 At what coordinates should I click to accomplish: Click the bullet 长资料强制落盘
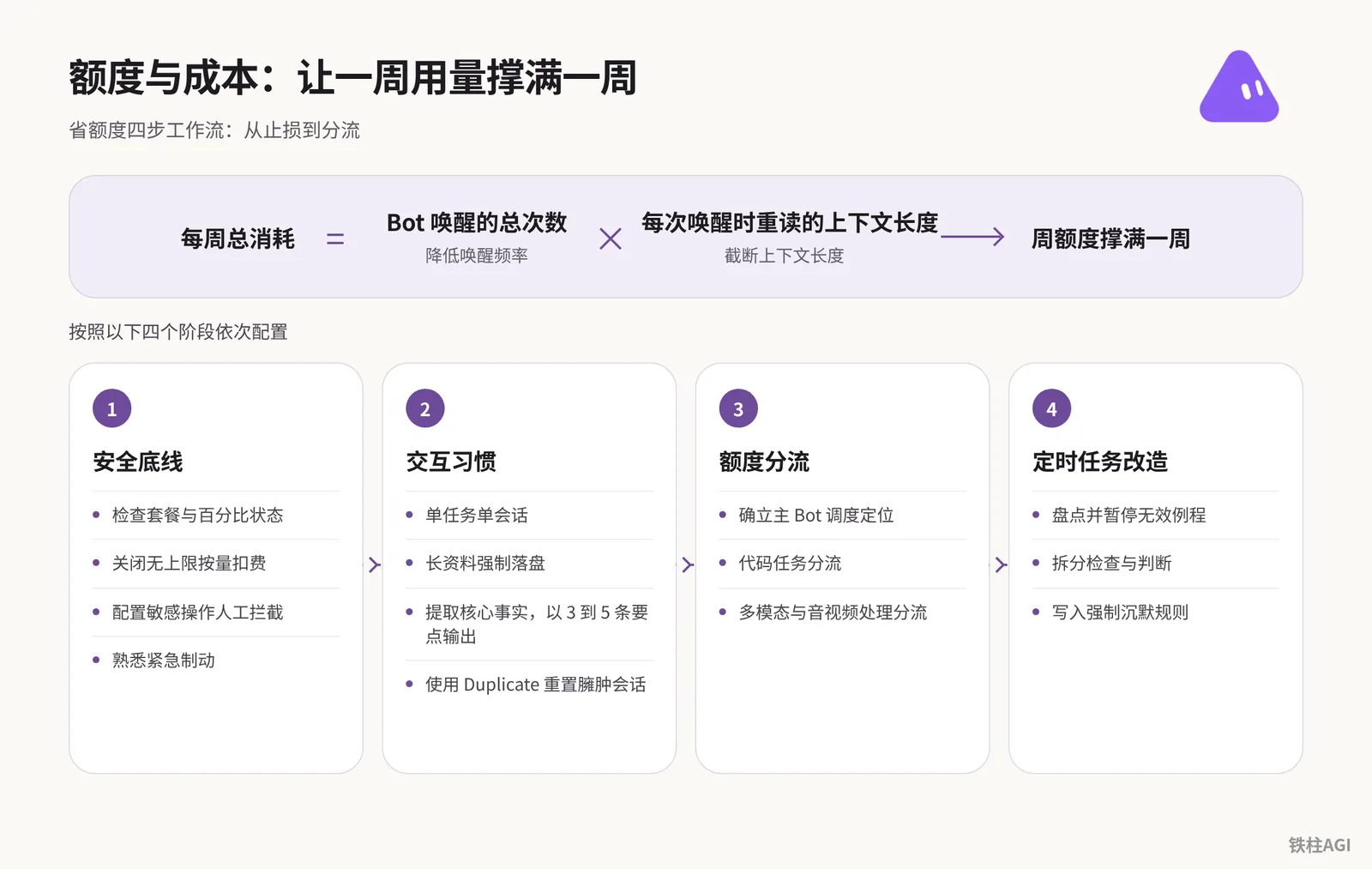(x=485, y=563)
